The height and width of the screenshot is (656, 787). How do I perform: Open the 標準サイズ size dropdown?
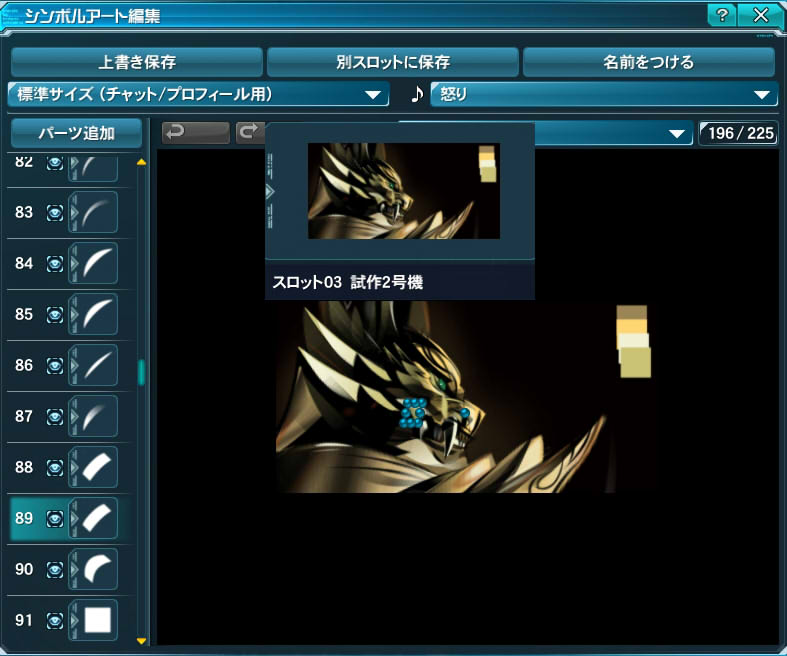[199, 94]
